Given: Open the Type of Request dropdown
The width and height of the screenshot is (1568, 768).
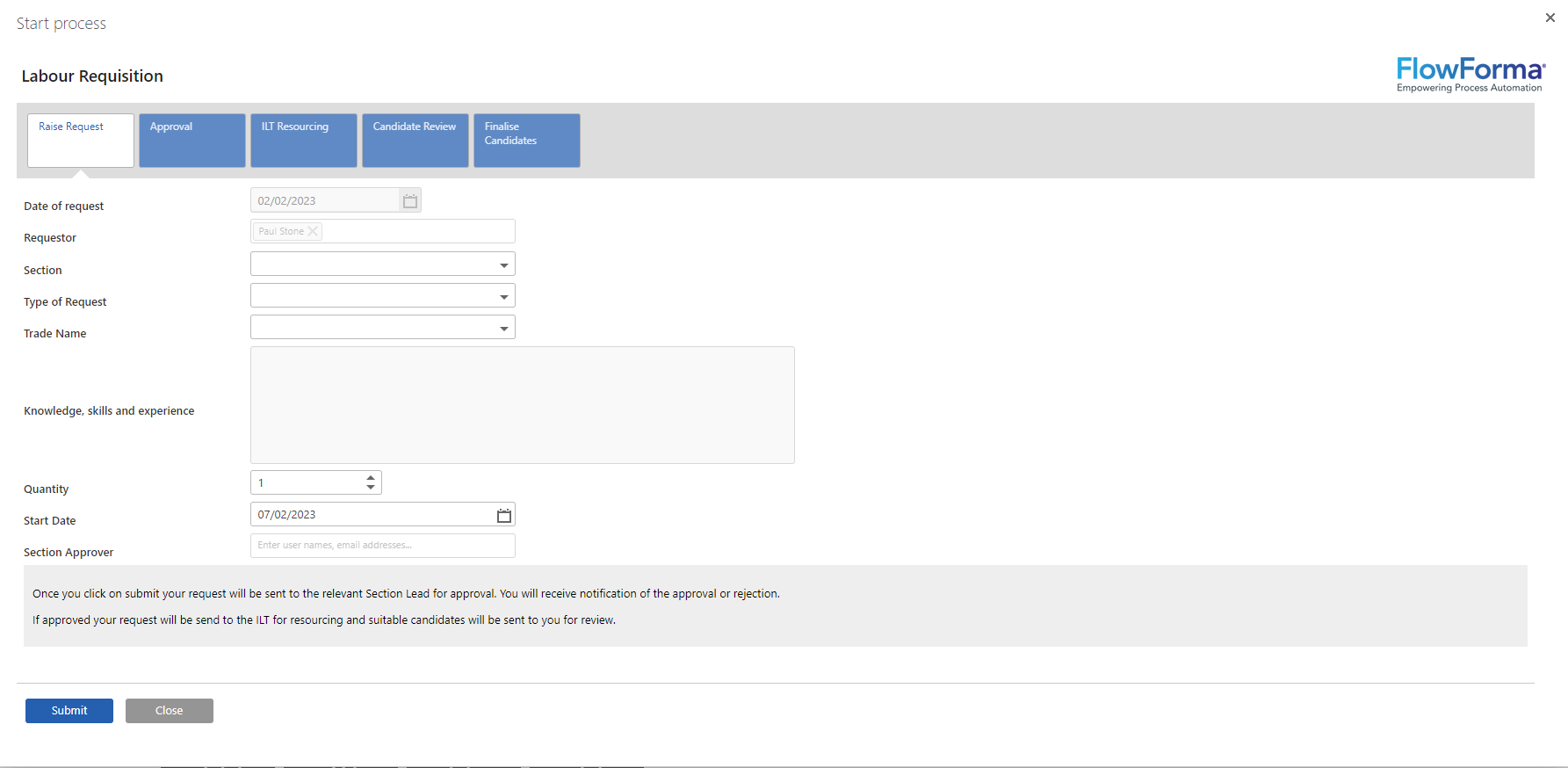Looking at the screenshot, I should pyautogui.click(x=503, y=296).
